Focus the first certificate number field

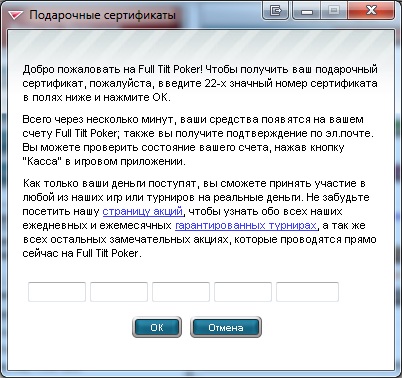point(57,292)
